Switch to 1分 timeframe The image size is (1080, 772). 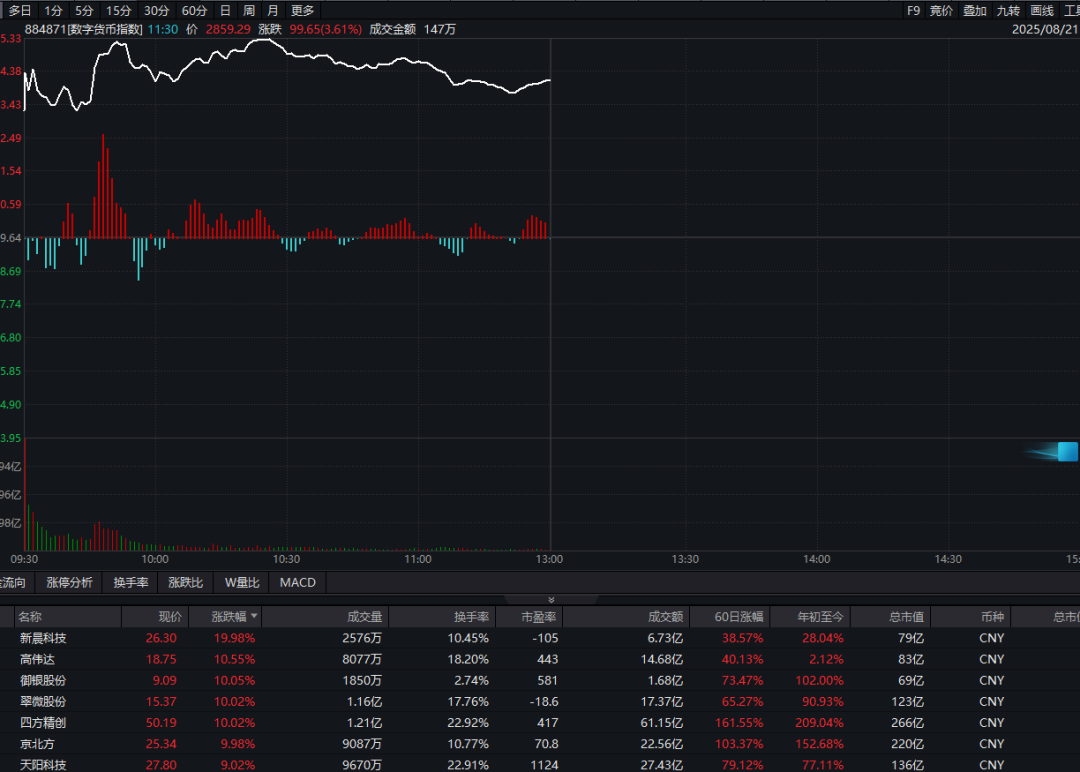tap(53, 10)
